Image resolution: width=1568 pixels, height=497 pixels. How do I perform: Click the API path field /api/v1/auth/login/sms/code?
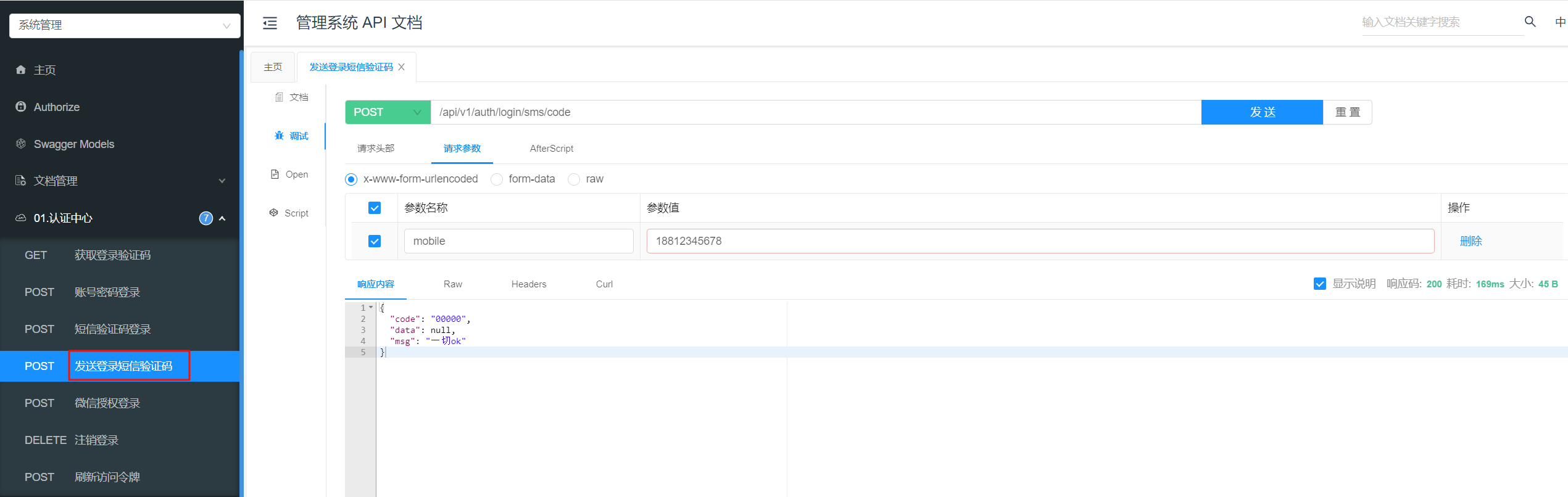[816, 112]
